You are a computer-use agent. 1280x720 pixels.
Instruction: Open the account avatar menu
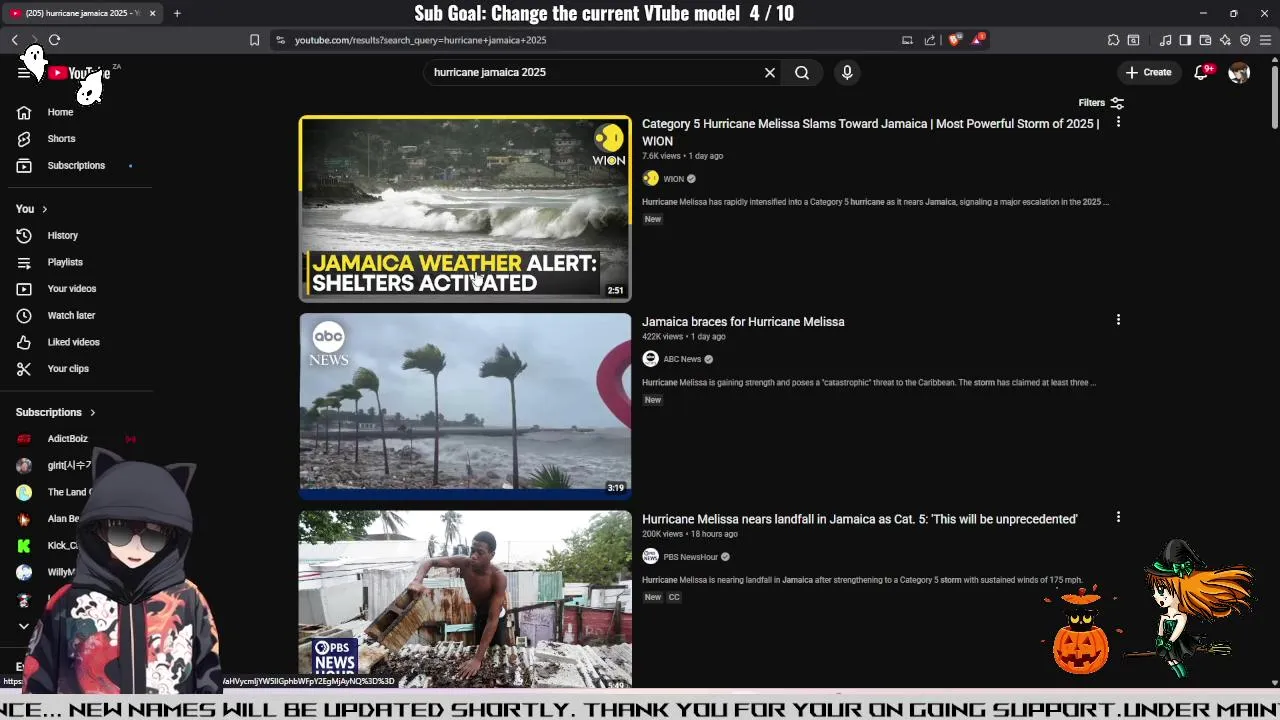pyautogui.click(x=1239, y=72)
